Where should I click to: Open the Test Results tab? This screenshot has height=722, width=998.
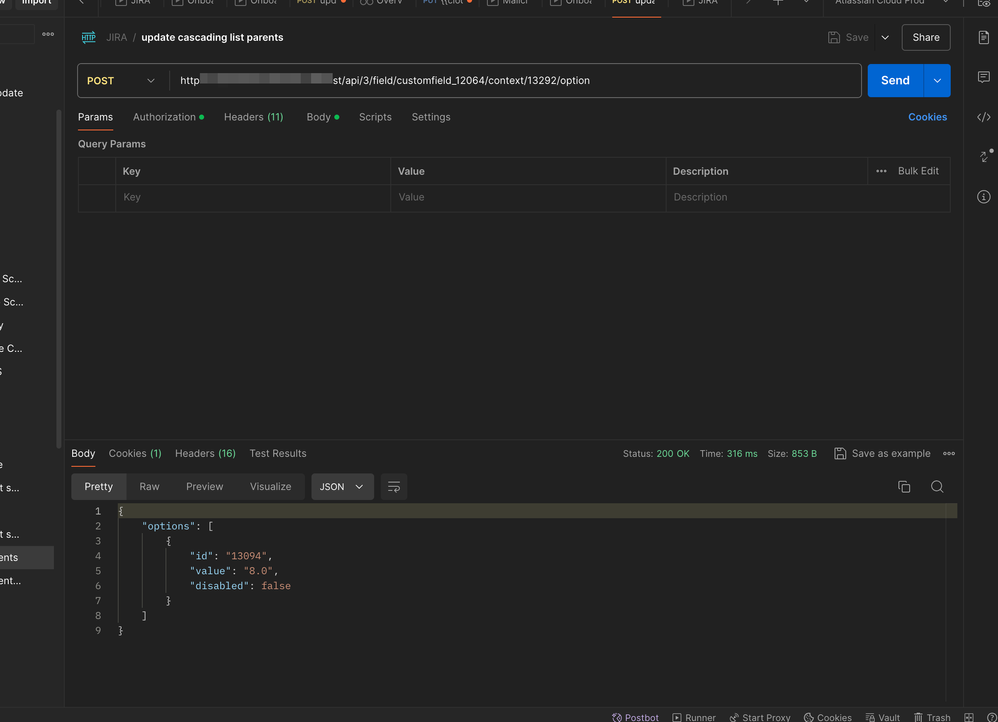point(278,454)
